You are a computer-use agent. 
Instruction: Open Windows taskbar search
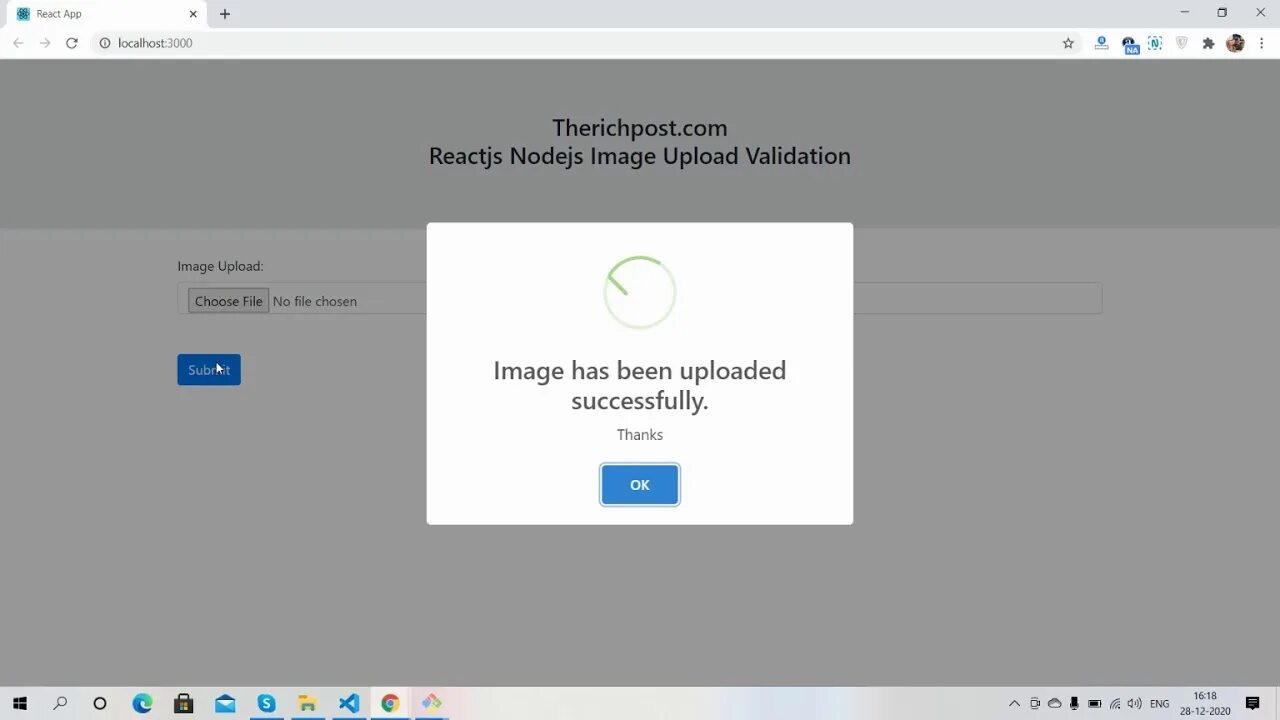(60, 703)
